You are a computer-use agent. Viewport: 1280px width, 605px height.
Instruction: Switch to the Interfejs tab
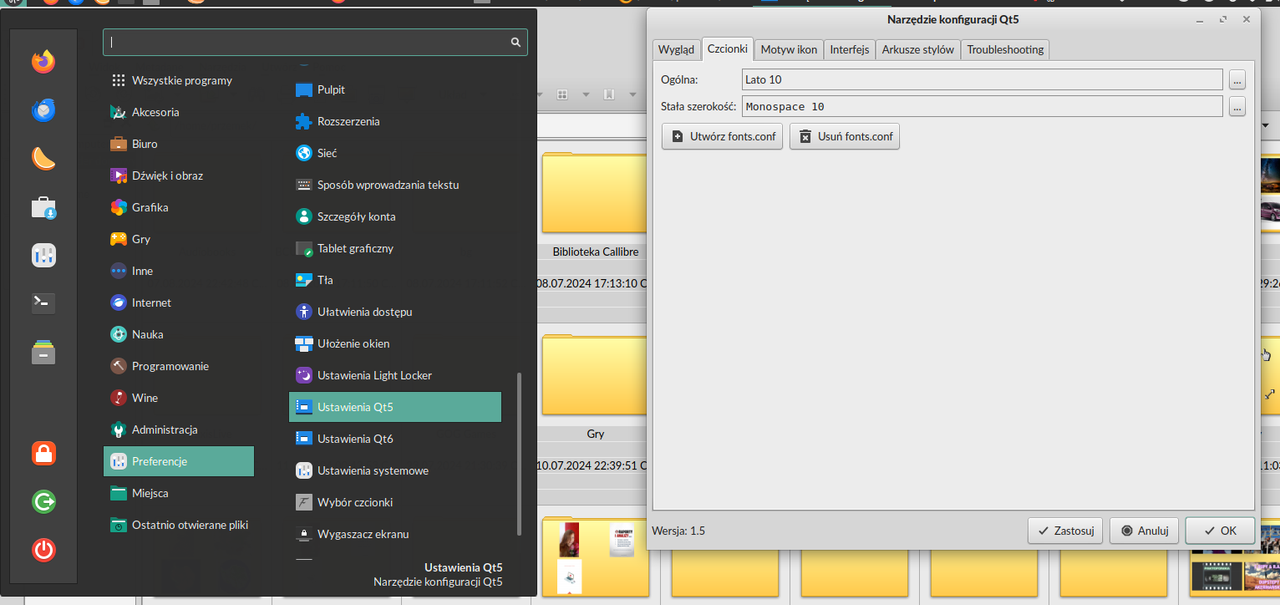[850, 50]
